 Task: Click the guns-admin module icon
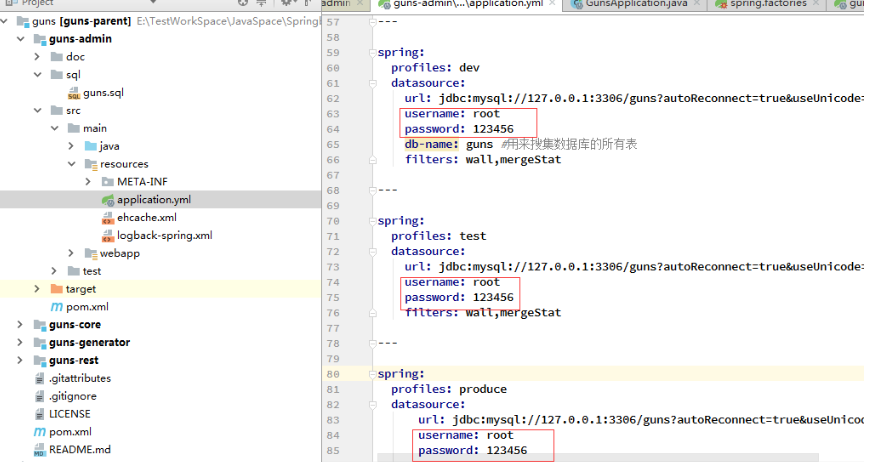[40, 39]
